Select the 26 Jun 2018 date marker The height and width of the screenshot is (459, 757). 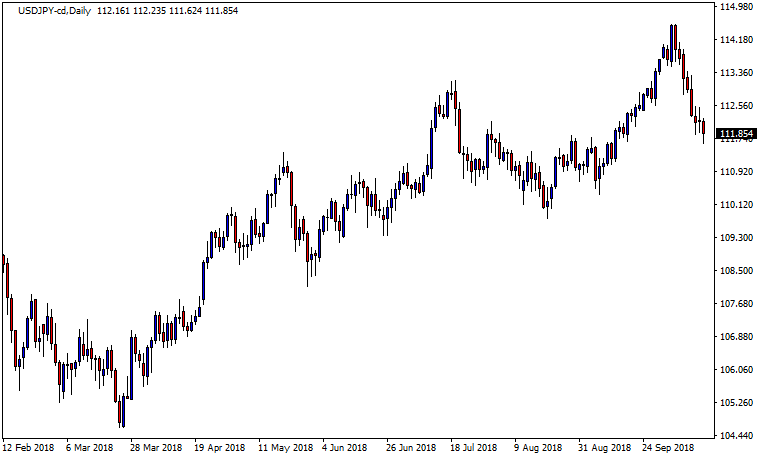click(412, 448)
